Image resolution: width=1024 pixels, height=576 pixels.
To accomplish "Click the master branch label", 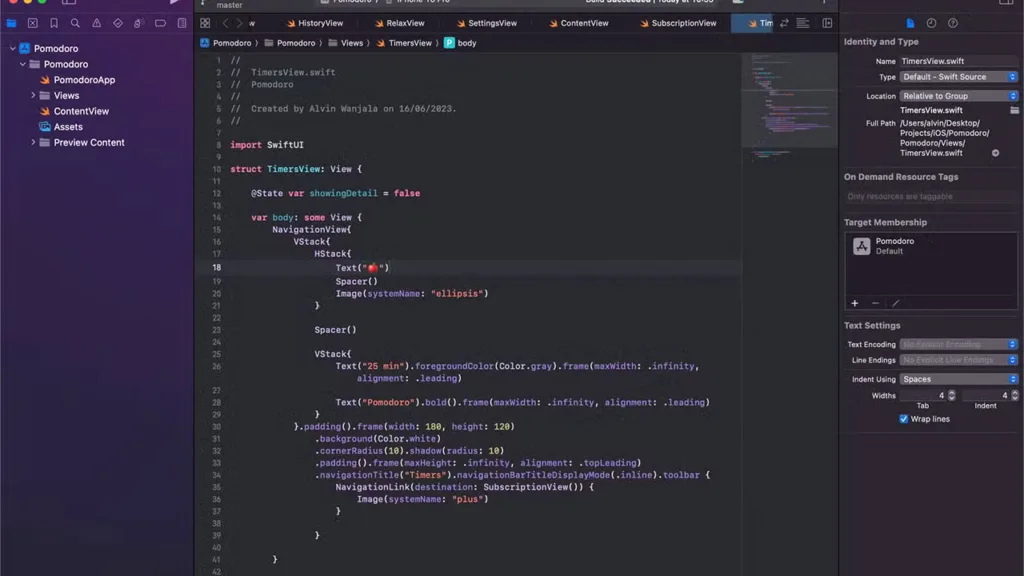I will (x=229, y=5).
